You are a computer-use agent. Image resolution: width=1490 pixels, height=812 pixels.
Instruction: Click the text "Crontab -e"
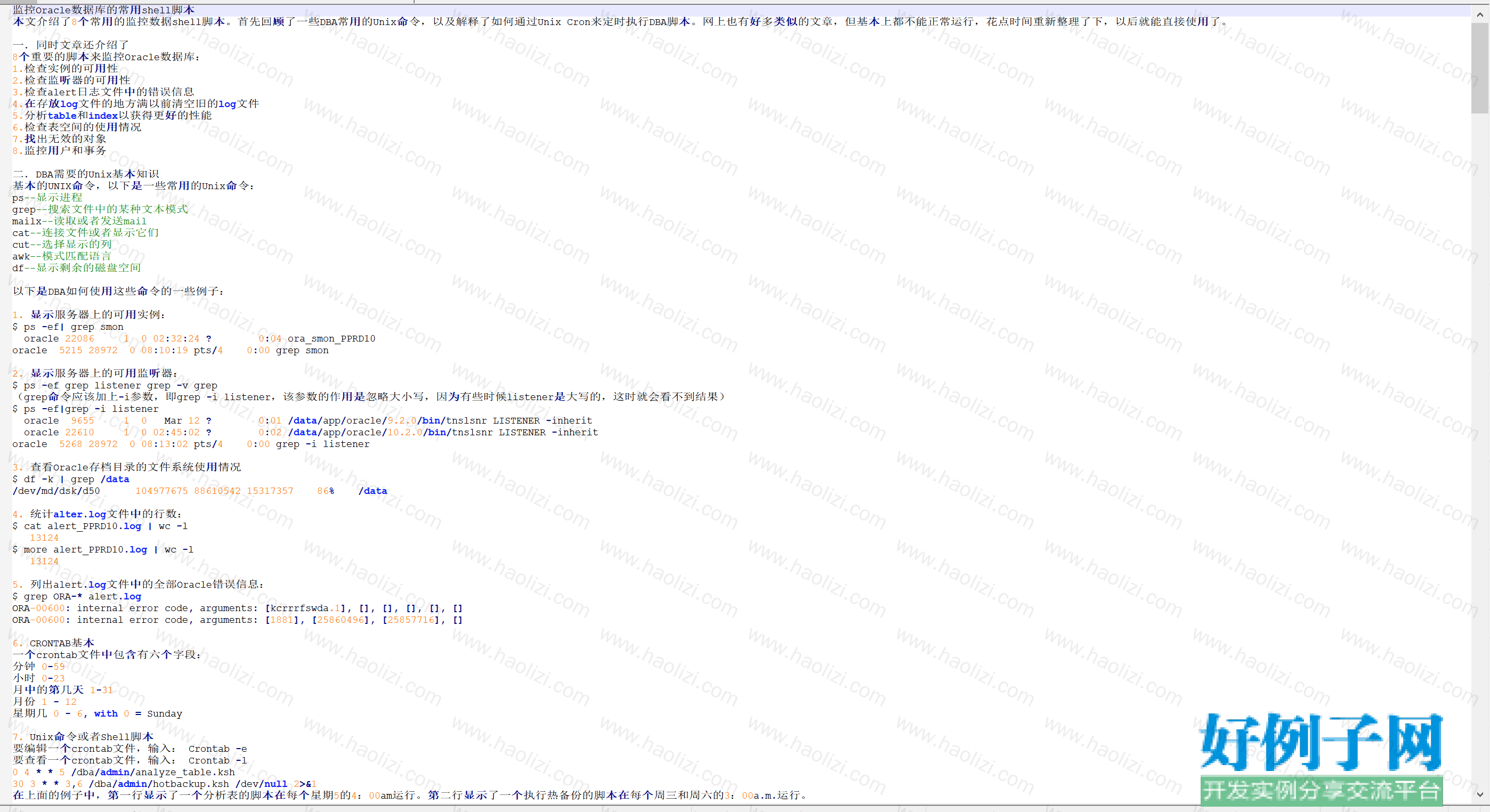[x=217, y=749]
